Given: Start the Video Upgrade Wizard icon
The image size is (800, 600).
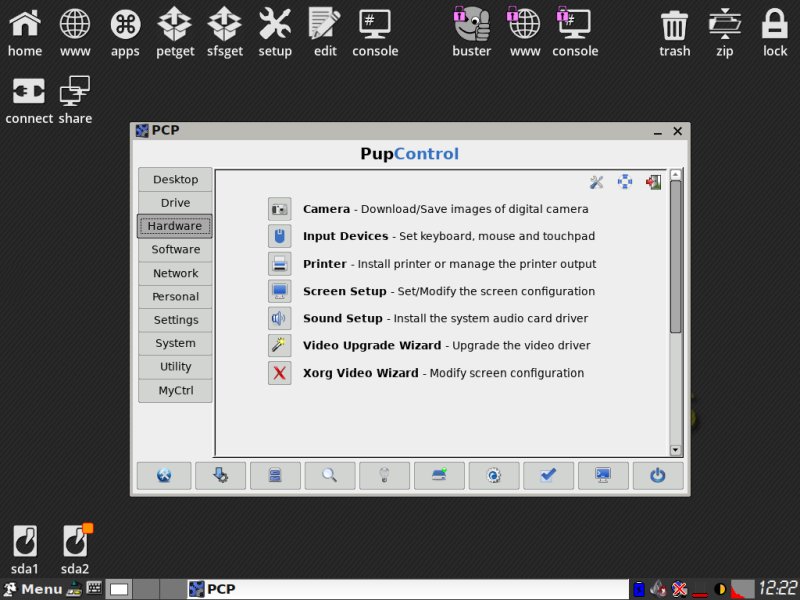Looking at the screenshot, I should coord(280,345).
